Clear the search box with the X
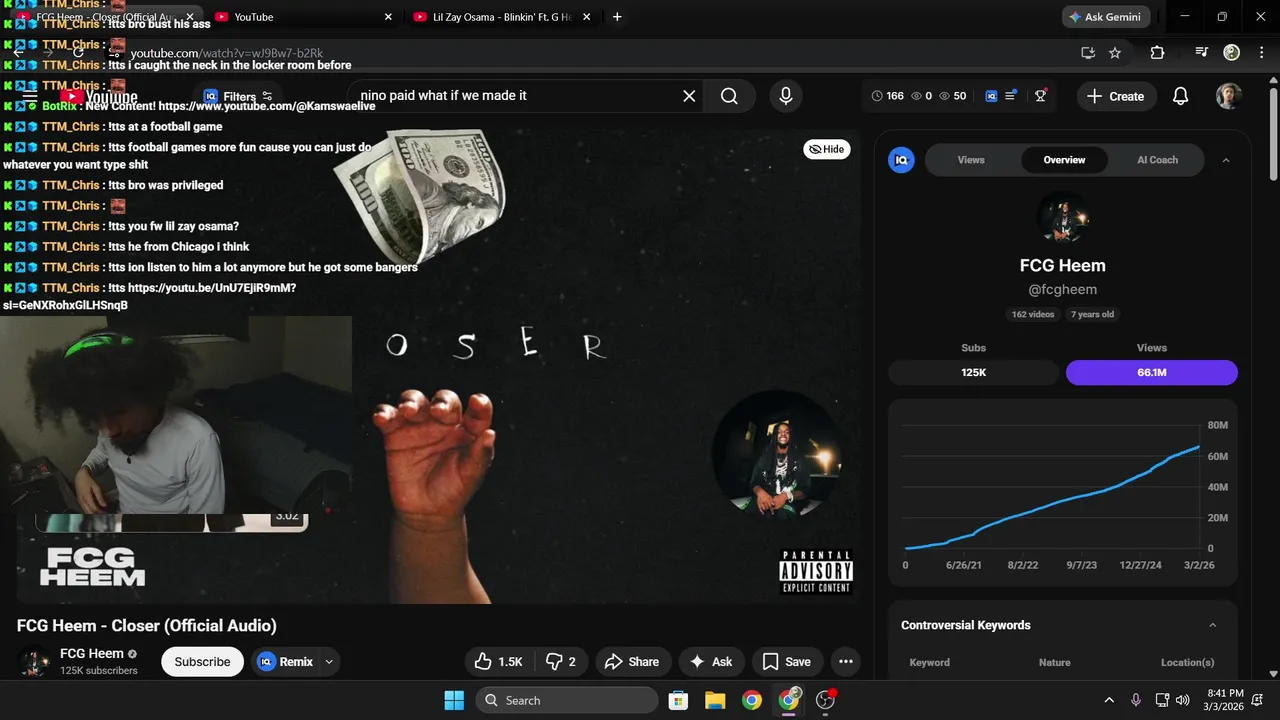The image size is (1280, 720). point(689,96)
